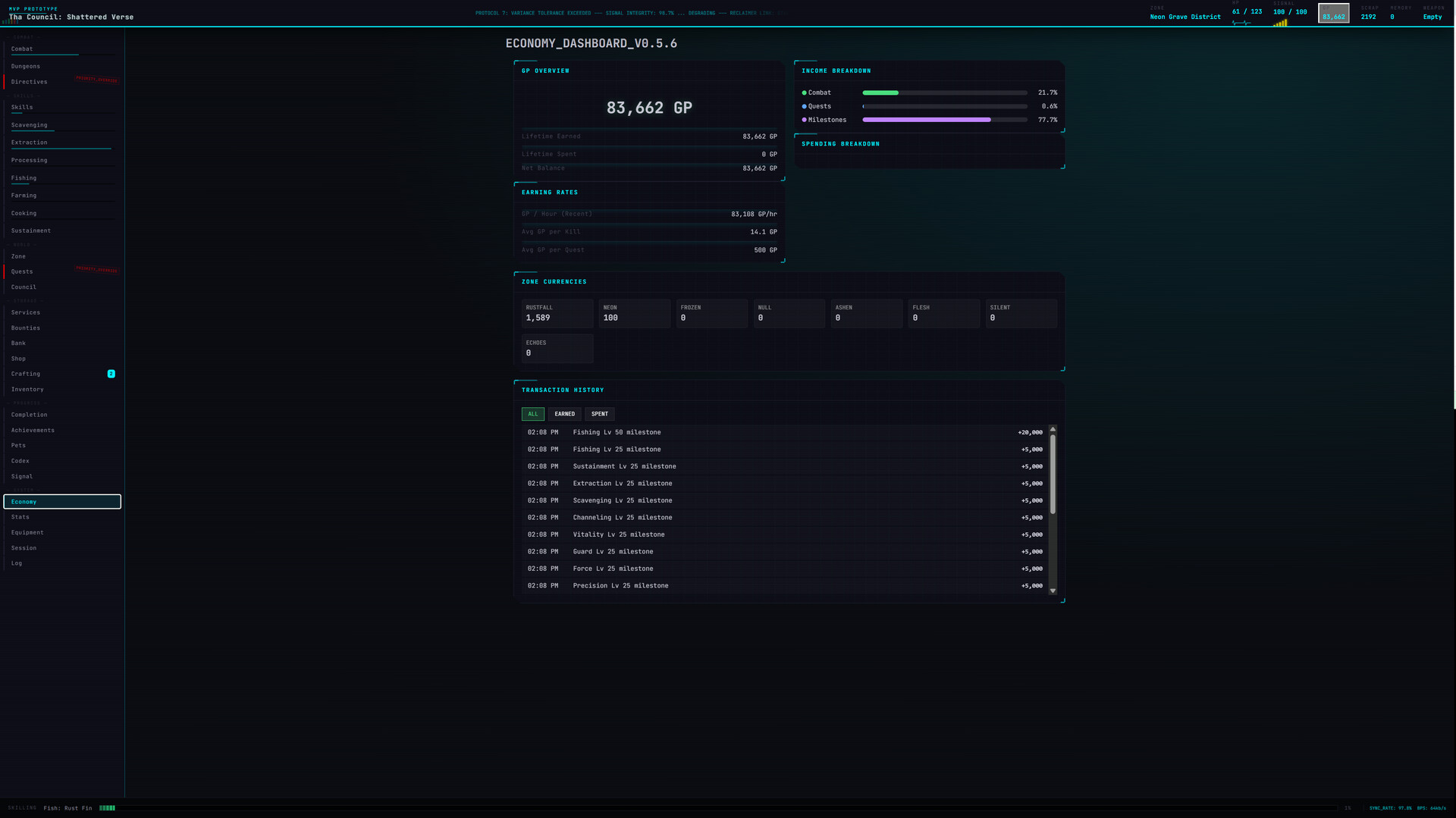Image resolution: width=1456 pixels, height=818 pixels.
Task: Open the highlighted GP counter in top bar
Action: [1333, 14]
